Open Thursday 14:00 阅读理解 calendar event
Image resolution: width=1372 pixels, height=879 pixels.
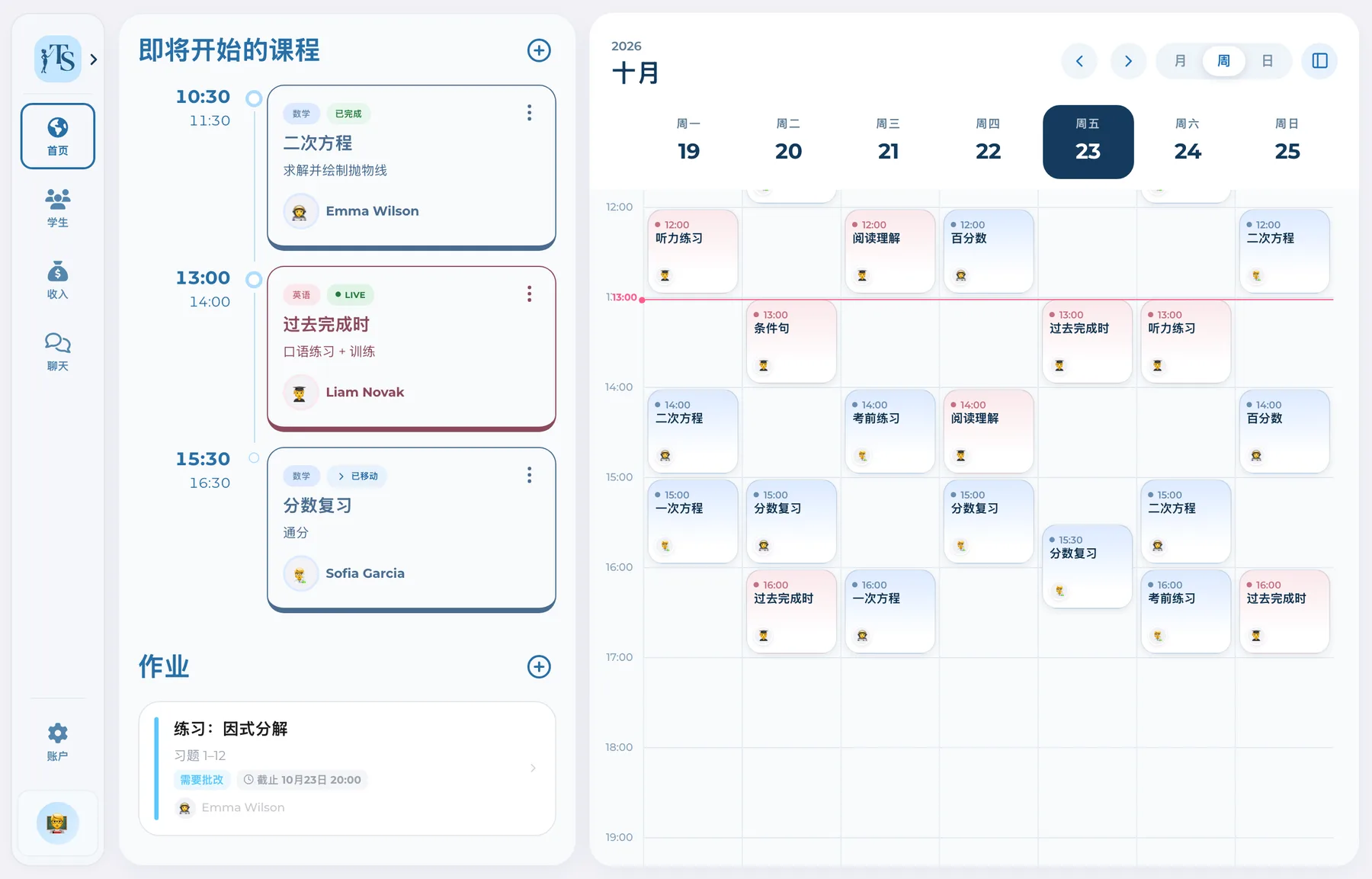(988, 431)
